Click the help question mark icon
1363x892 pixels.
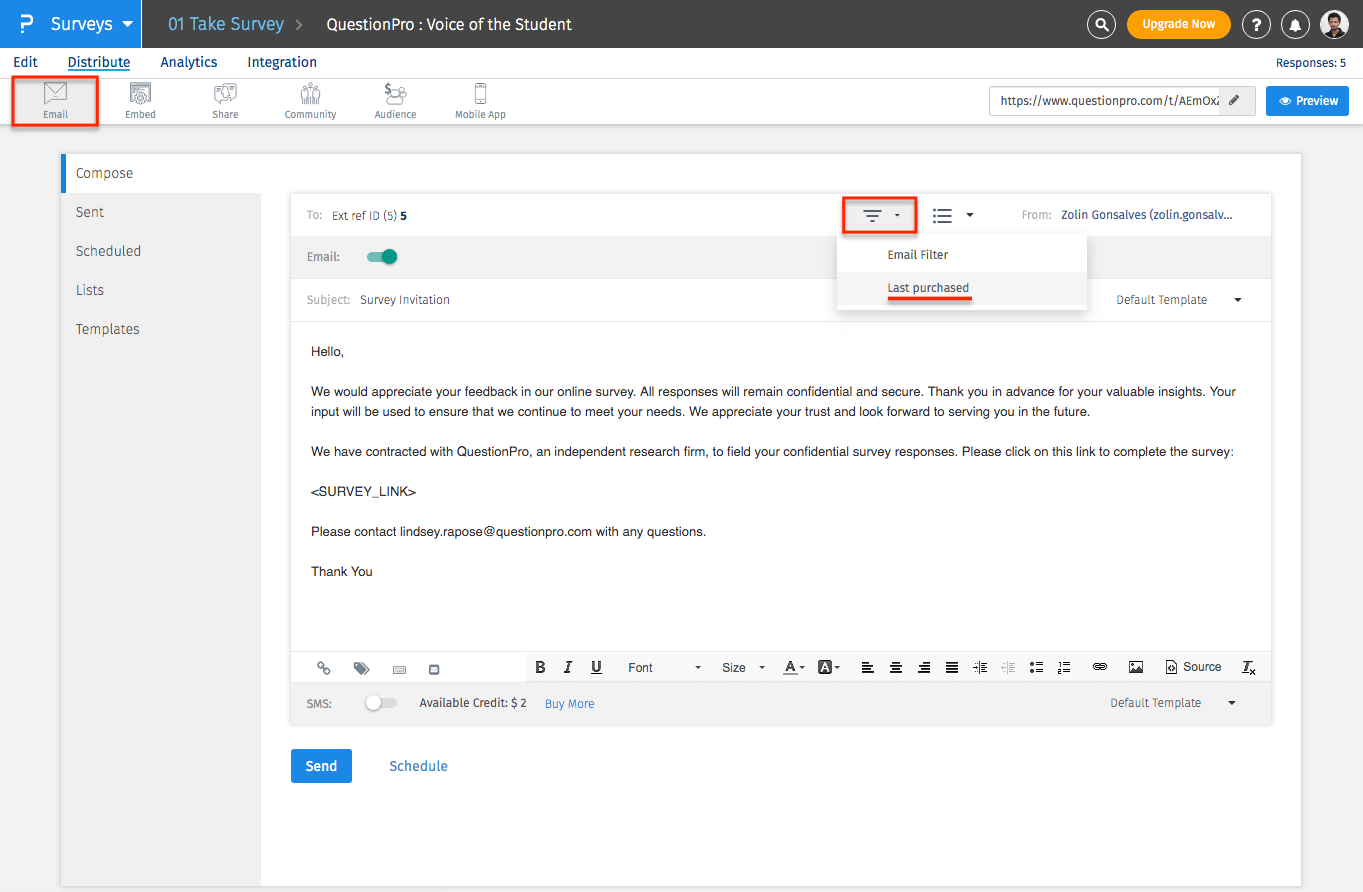tap(1256, 24)
